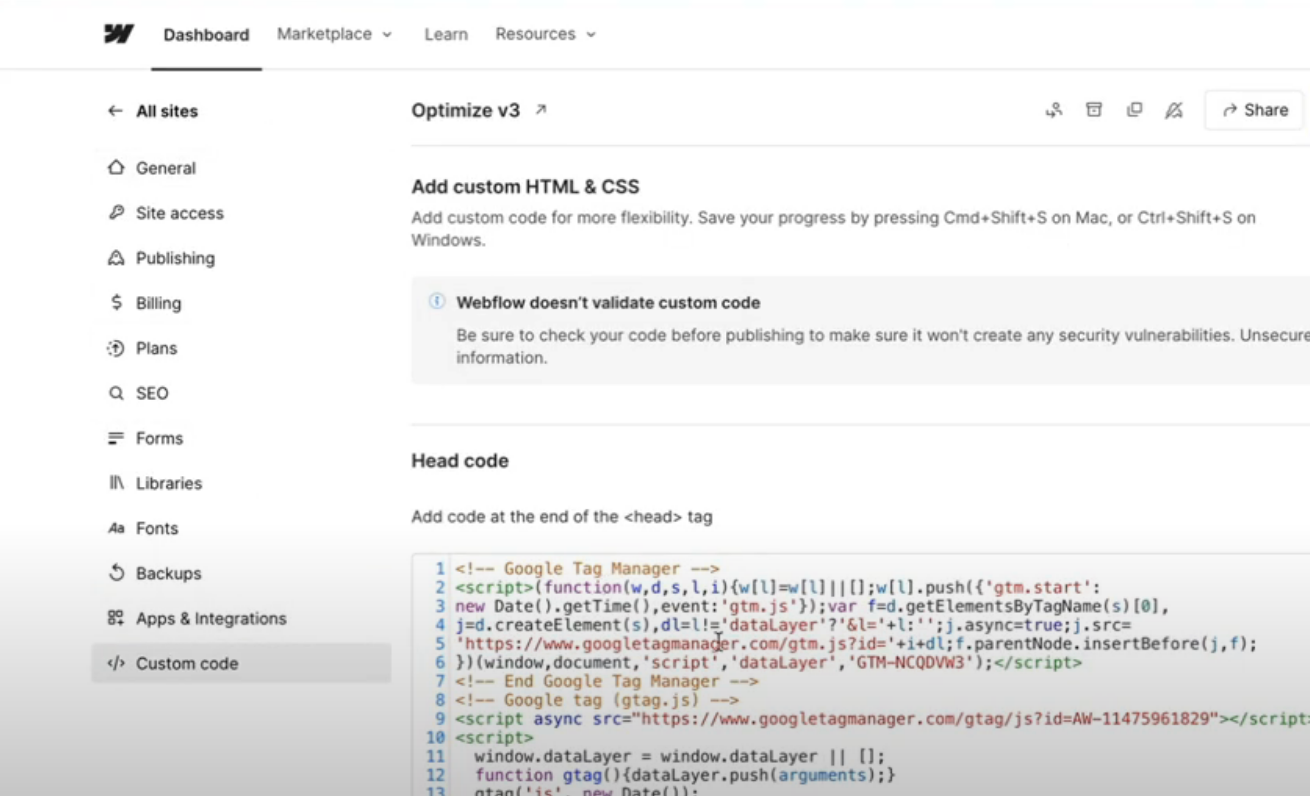Viewport: 1310px width, 796px height.
Task: Click 'Add code at the end of the <head> tag'
Action: pyautogui.click(x=562, y=517)
